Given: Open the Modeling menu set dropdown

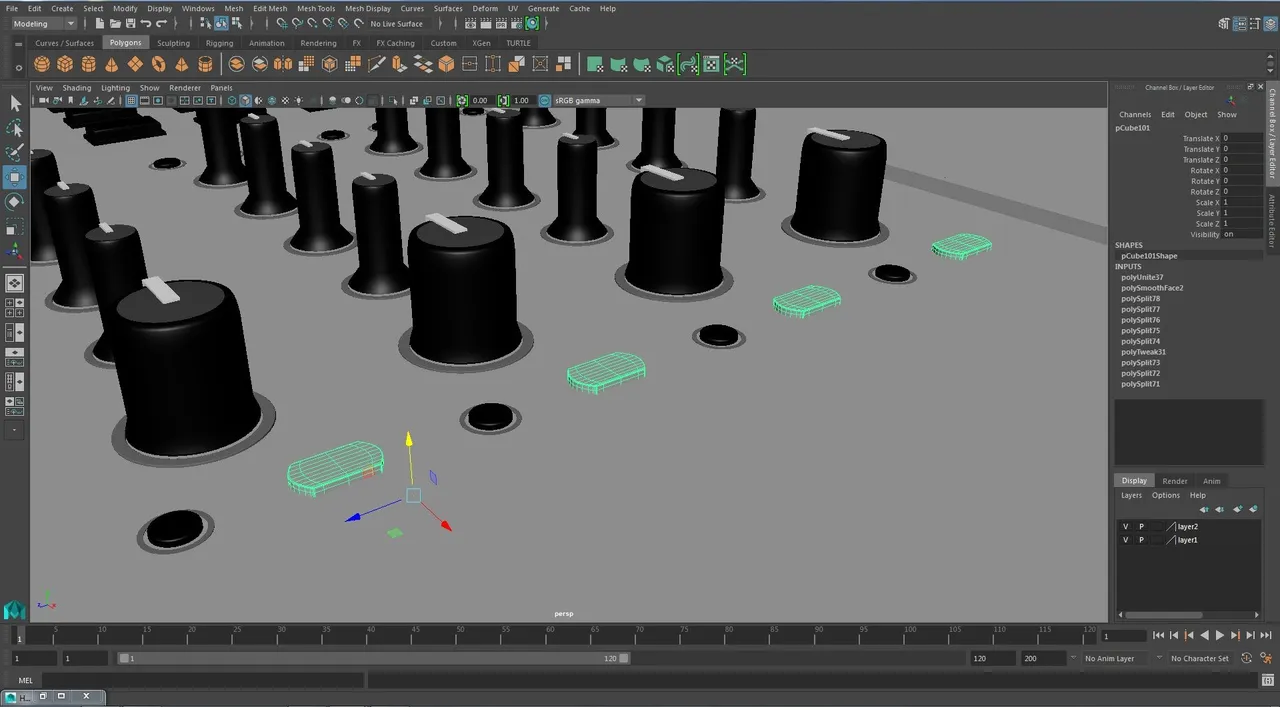Looking at the screenshot, I should click(x=42, y=23).
